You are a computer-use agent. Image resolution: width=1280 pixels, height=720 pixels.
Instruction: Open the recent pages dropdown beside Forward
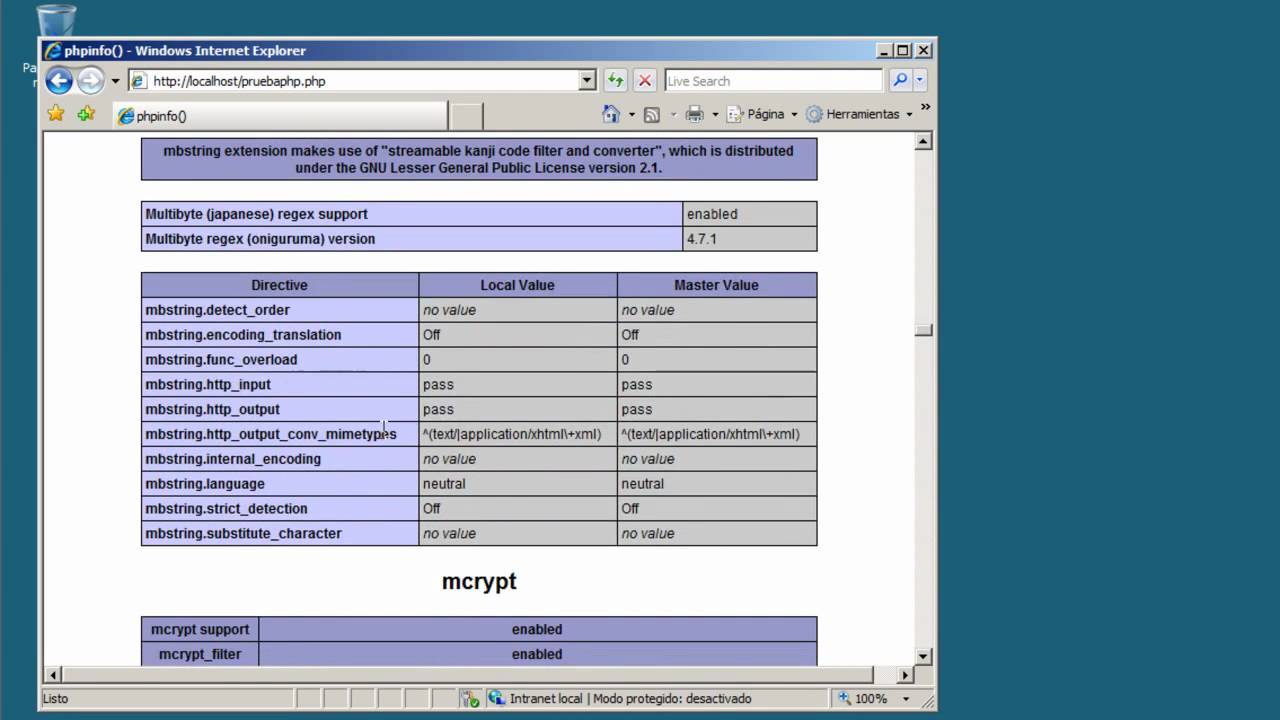point(115,81)
